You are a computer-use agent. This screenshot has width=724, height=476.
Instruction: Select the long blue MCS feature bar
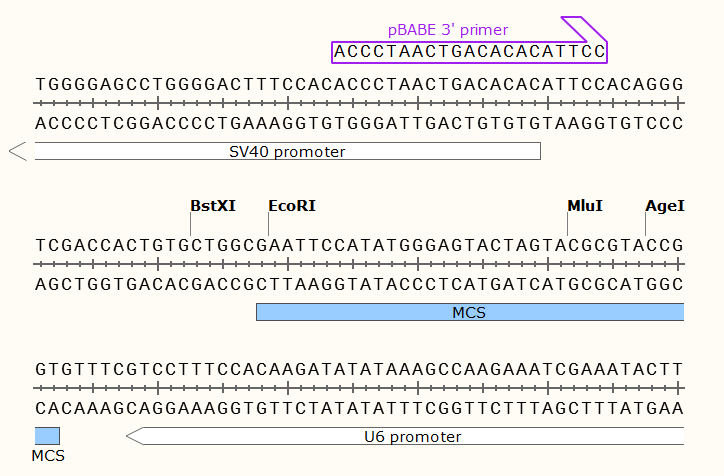pyautogui.click(x=470, y=312)
